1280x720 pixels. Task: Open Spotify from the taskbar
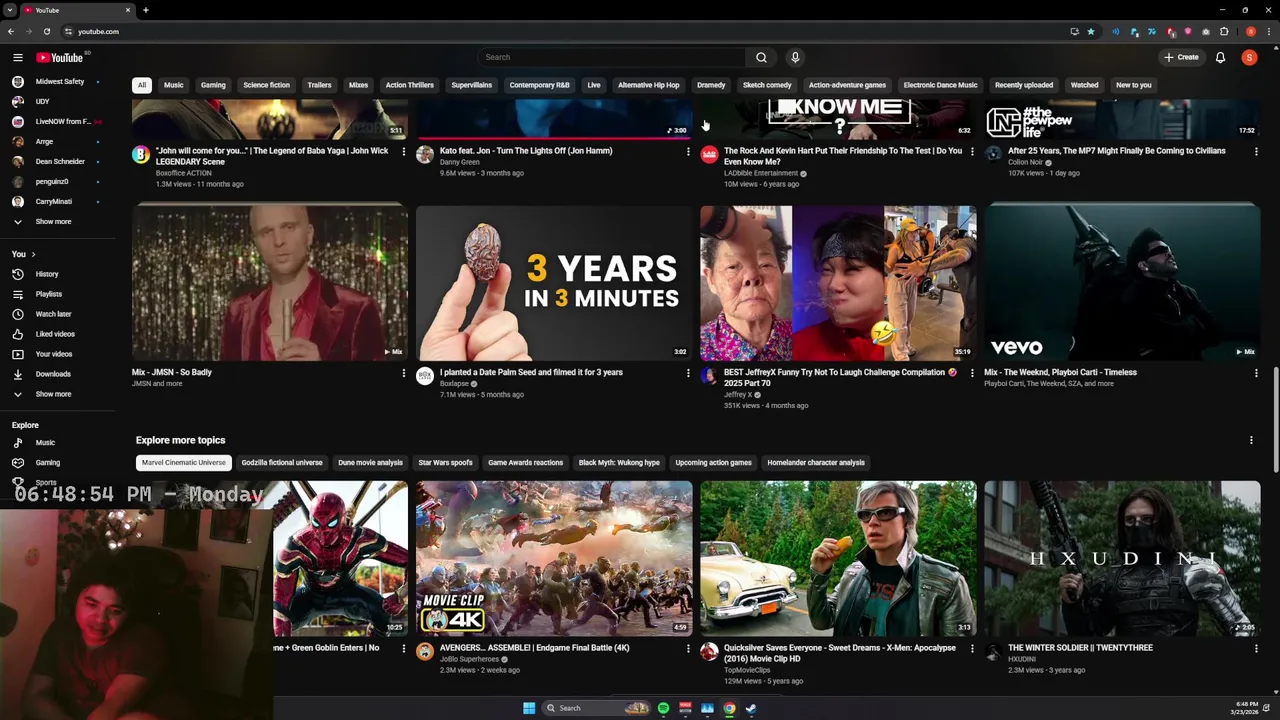click(x=663, y=708)
